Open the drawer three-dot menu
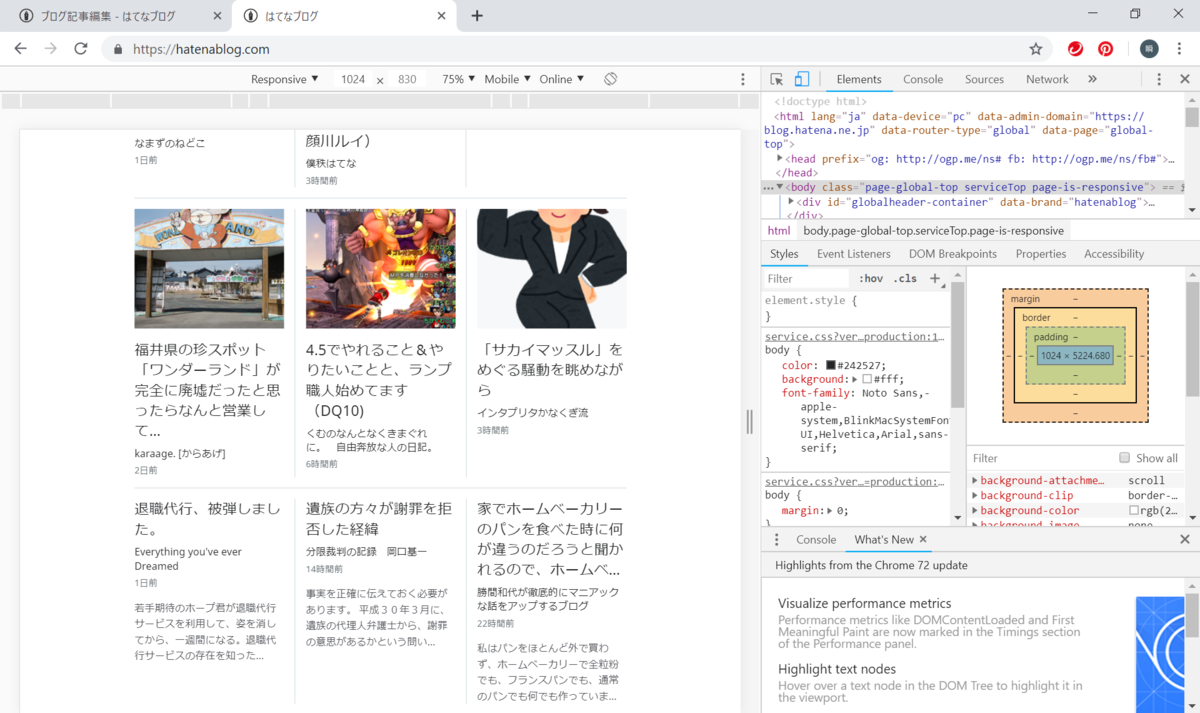 pos(776,539)
